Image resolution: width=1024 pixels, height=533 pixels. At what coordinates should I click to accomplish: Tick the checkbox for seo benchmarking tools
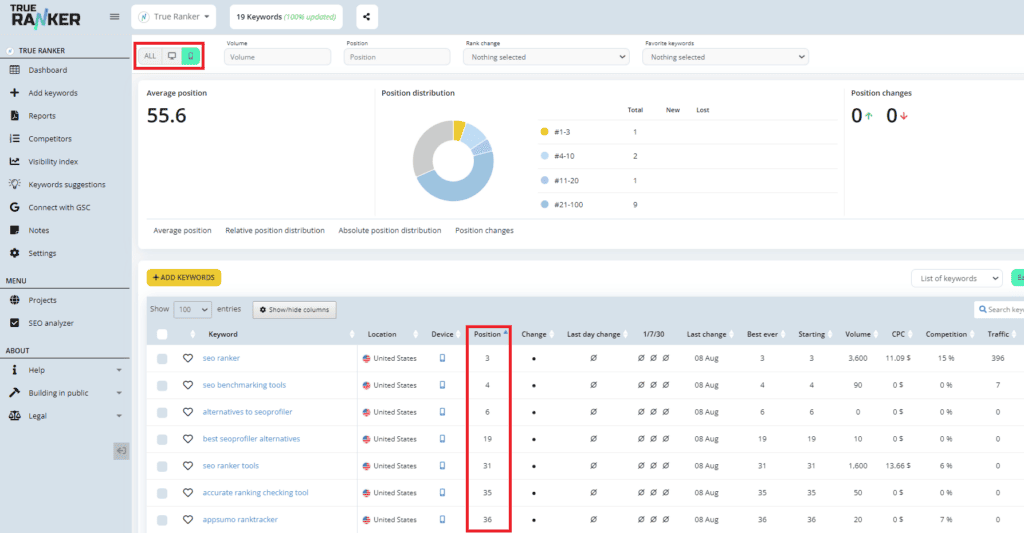162,385
